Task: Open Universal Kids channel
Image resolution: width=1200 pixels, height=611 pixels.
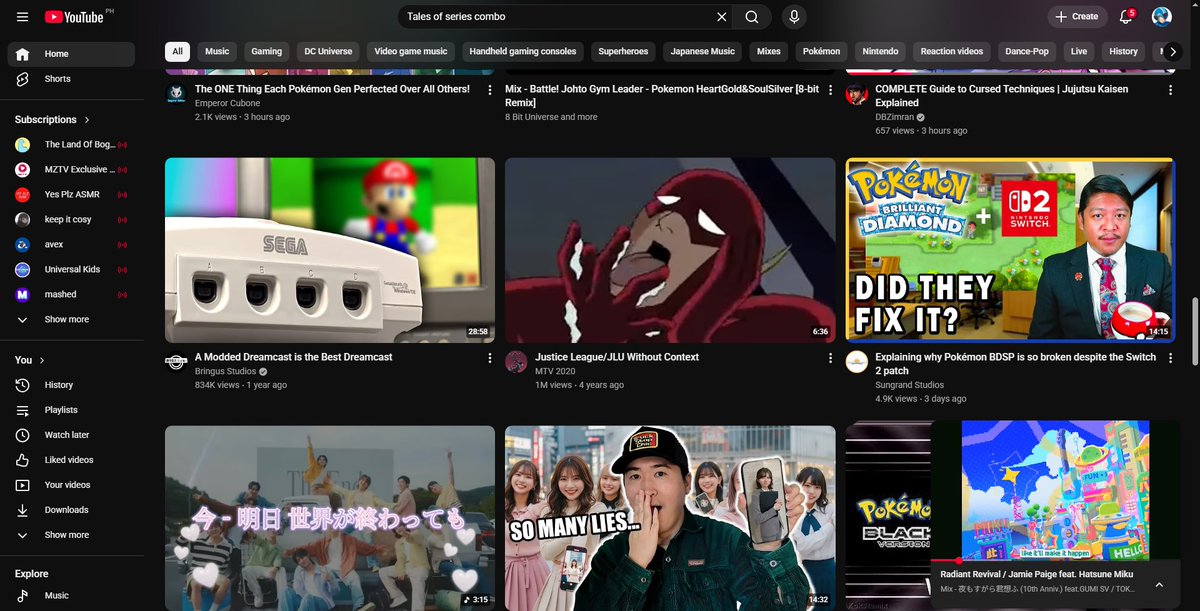Action: [71, 270]
